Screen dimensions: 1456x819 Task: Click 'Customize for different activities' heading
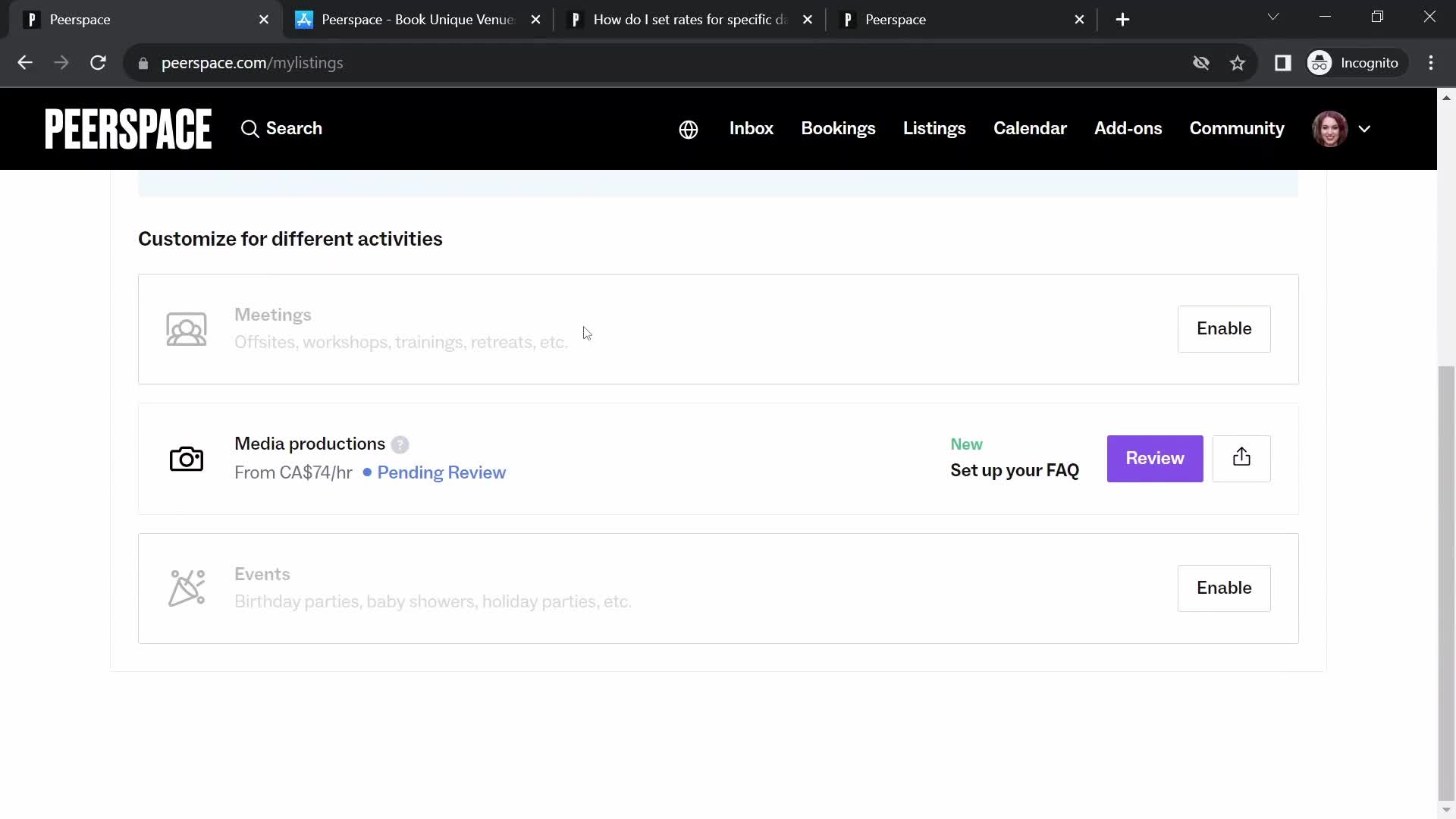[290, 239]
